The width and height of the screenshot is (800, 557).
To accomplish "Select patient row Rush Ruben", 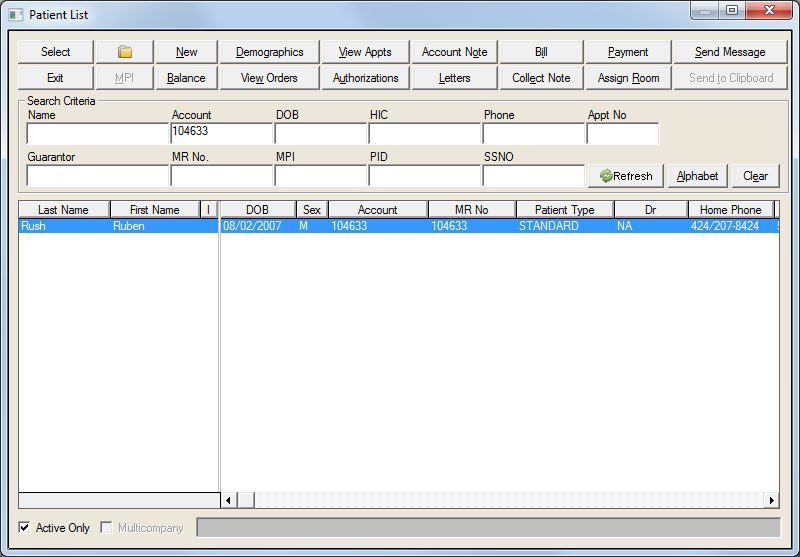I will [x=118, y=226].
